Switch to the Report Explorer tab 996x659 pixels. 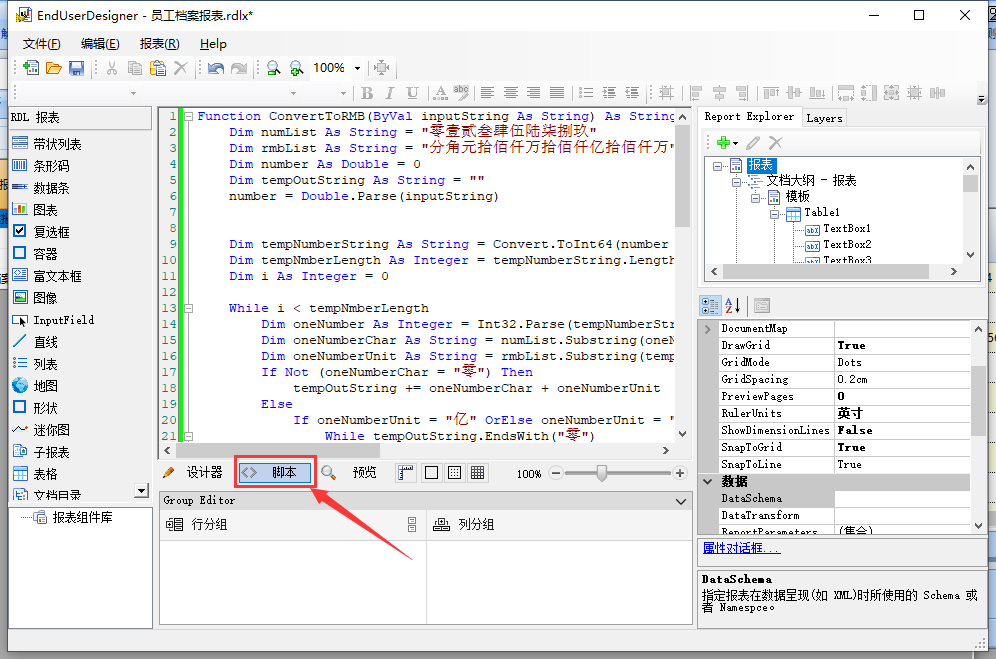(750, 117)
